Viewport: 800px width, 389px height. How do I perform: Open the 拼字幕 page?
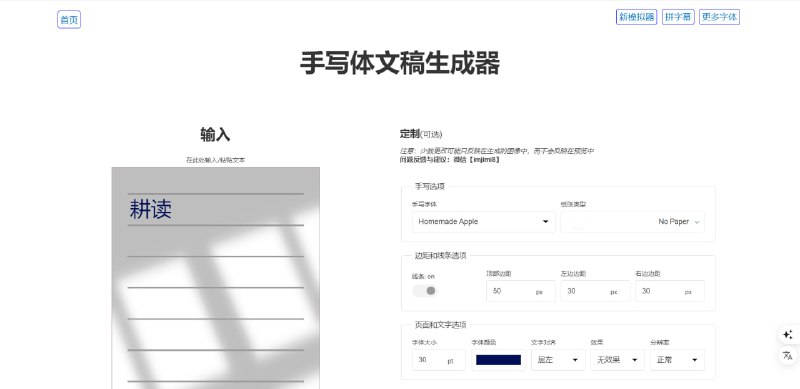coord(678,17)
